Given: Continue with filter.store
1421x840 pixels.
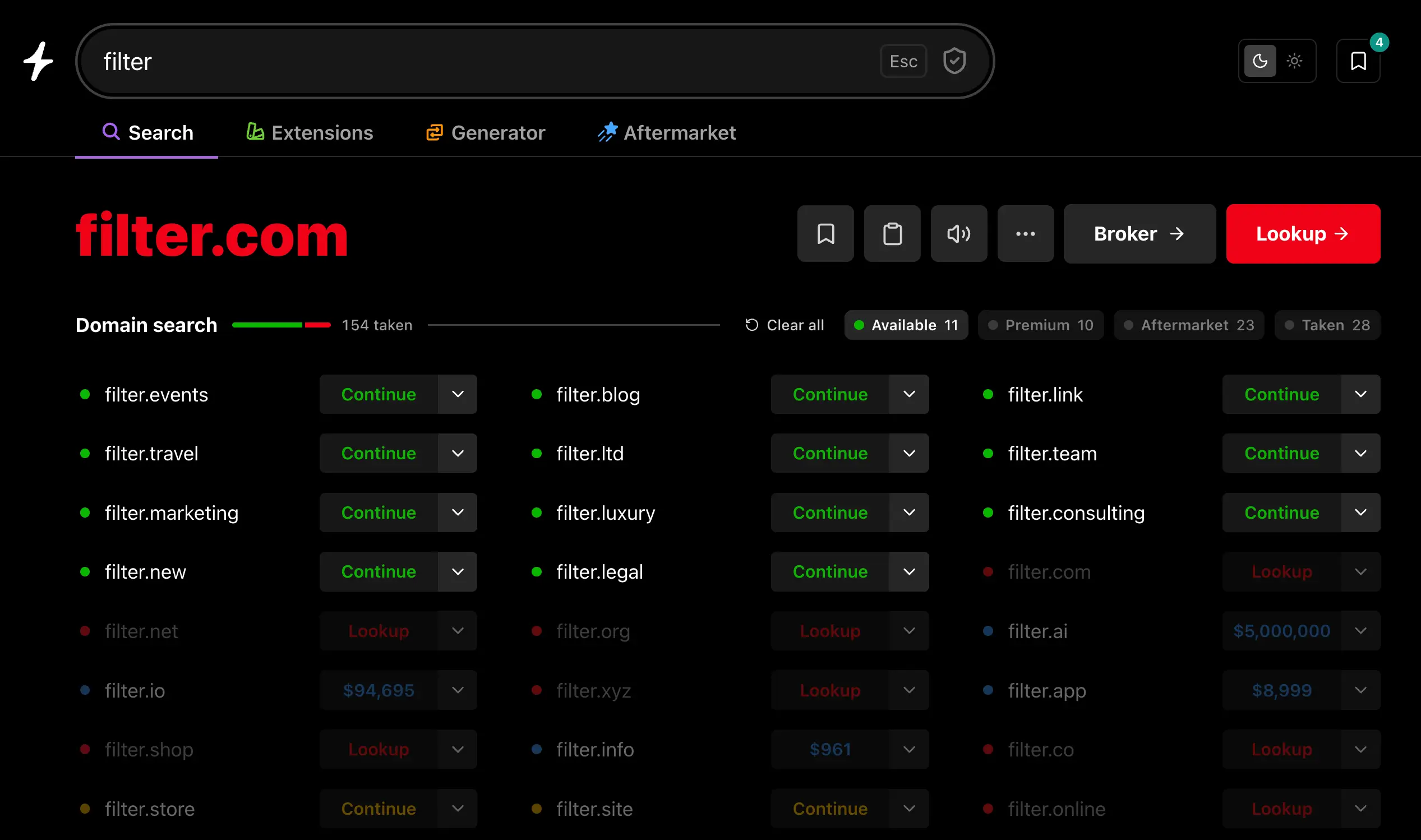Looking at the screenshot, I should click(378, 808).
